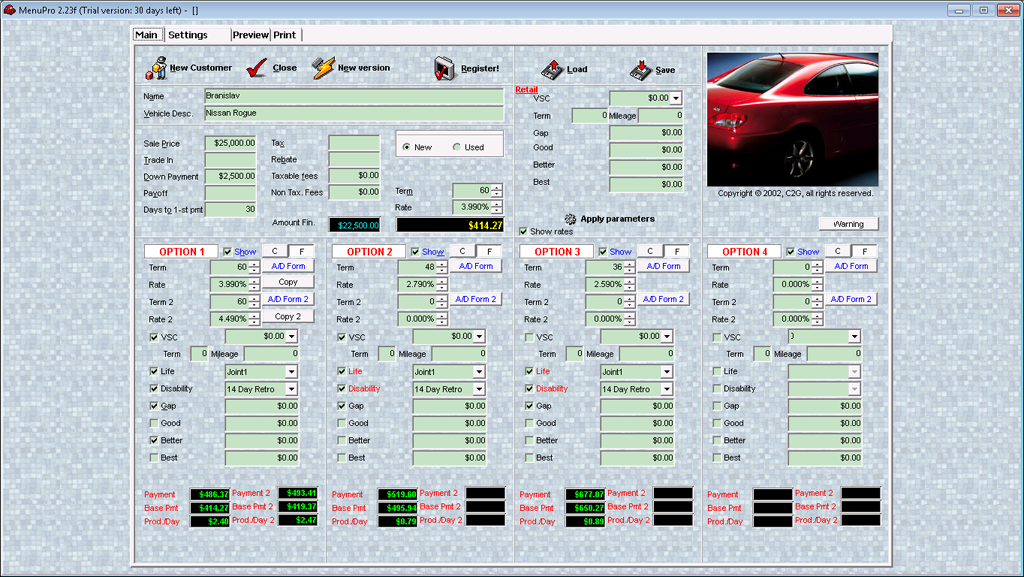Viewport: 1024px width, 577px height.
Task: Open the Register! icon
Action: point(445,68)
